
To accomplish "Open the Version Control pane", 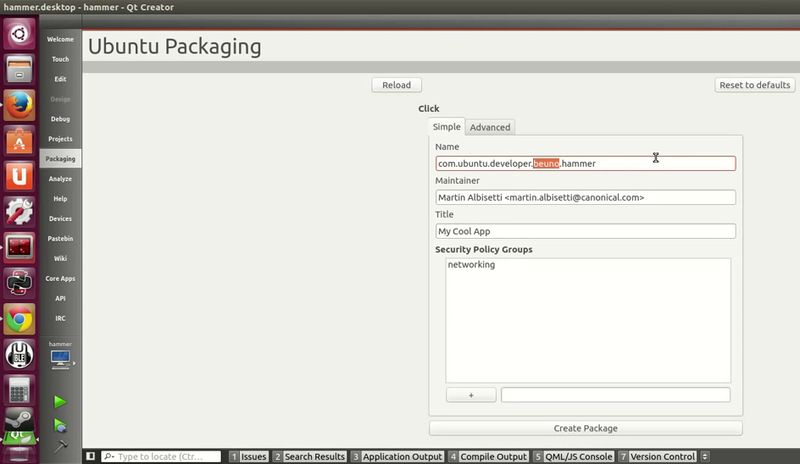I will [x=657, y=456].
